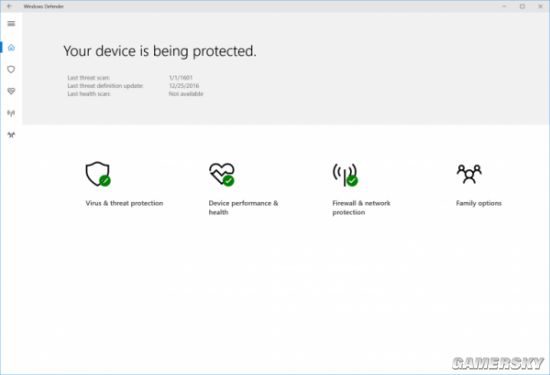
Task: Click the 'Last threat definition update' text
Action: [105, 86]
